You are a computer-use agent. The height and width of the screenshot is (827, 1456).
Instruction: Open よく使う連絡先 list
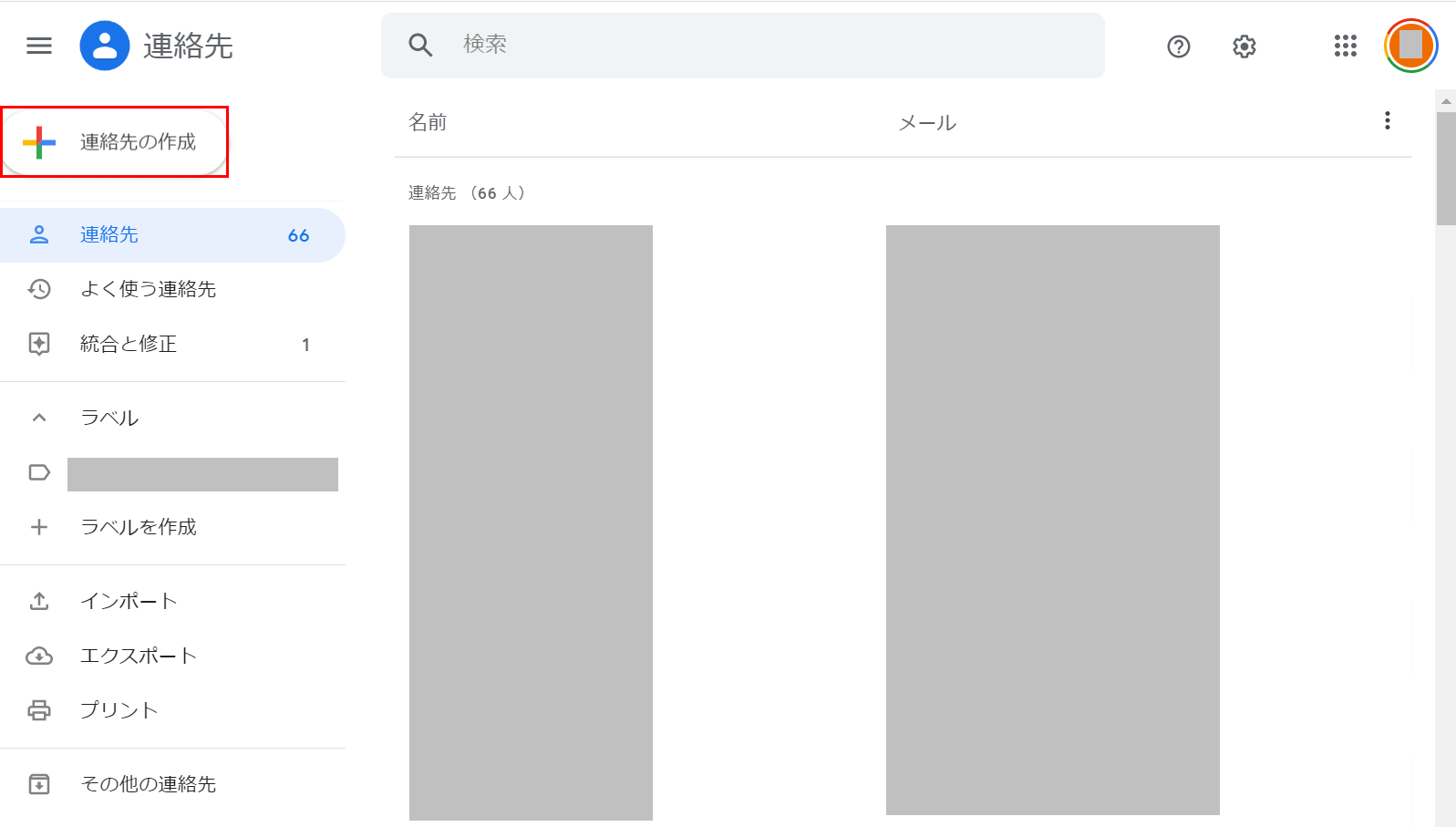click(148, 290)
